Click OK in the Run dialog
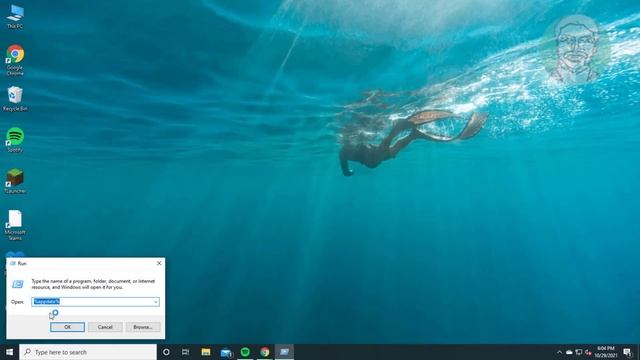The image size is (640, 360). point(67,327)
